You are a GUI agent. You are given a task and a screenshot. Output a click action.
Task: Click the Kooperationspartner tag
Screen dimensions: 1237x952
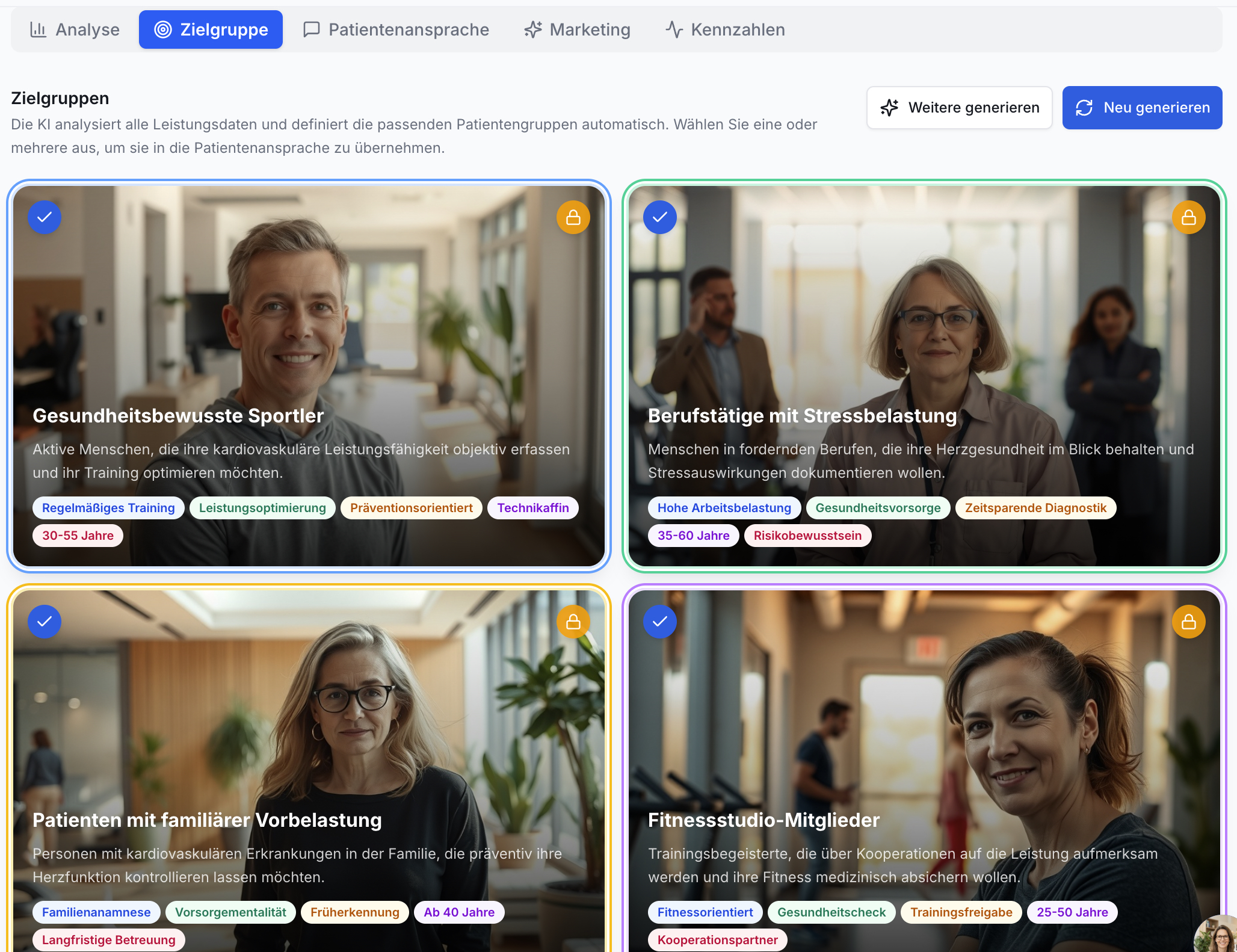click(x=718, y=940)
